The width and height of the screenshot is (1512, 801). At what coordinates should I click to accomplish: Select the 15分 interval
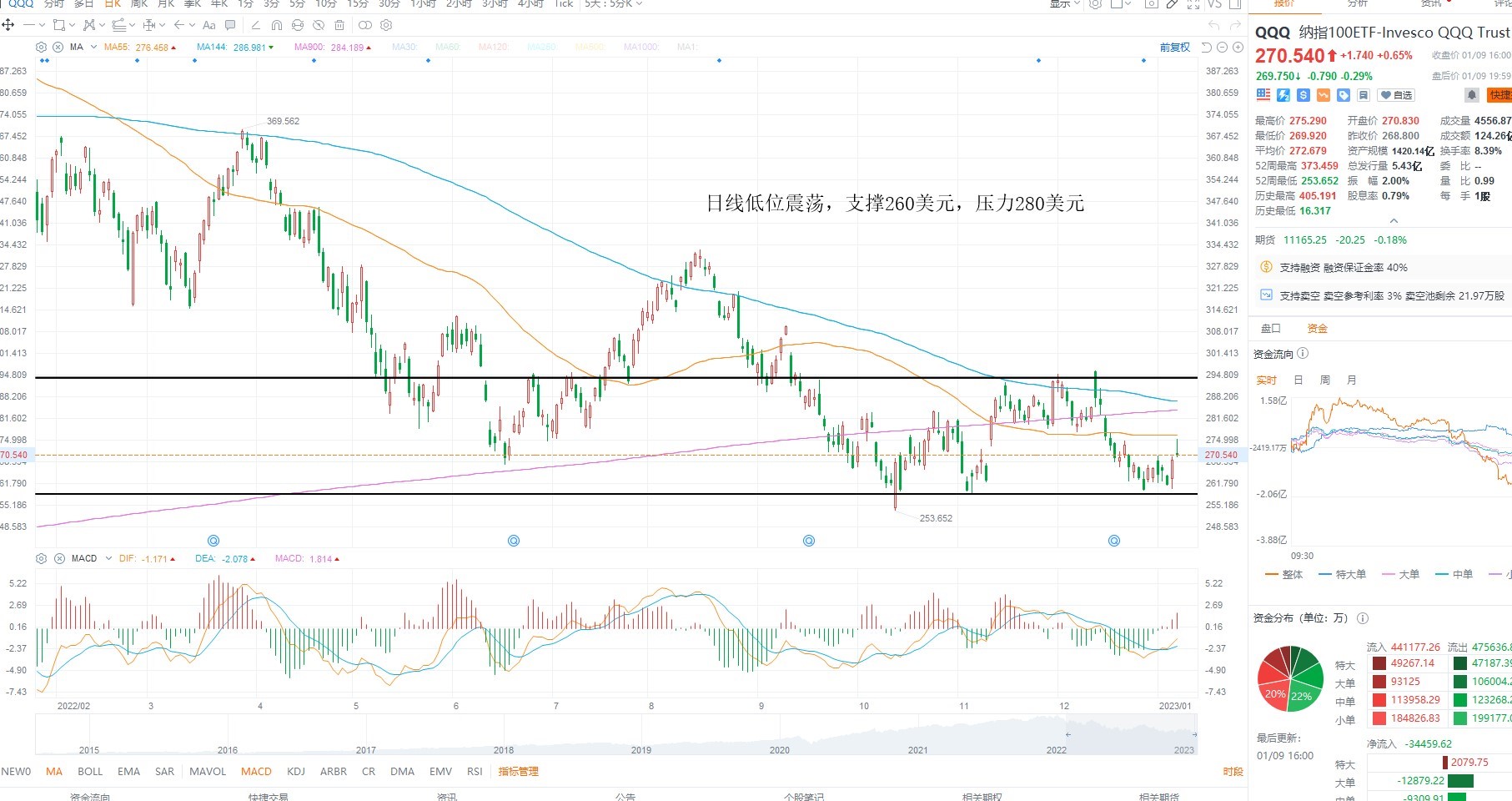tap(358, 3)
